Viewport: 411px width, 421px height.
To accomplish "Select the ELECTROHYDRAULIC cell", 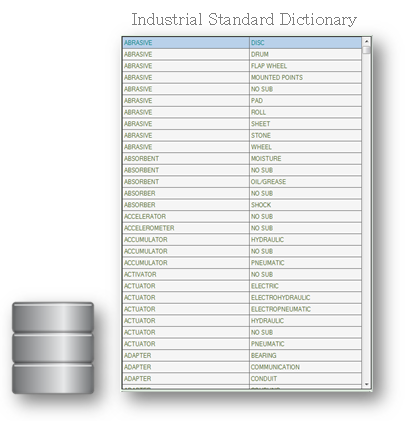I will pos(305,298).
